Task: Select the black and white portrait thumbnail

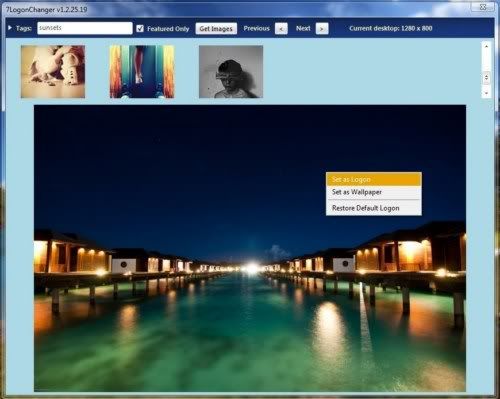Action: pos(231,72)
